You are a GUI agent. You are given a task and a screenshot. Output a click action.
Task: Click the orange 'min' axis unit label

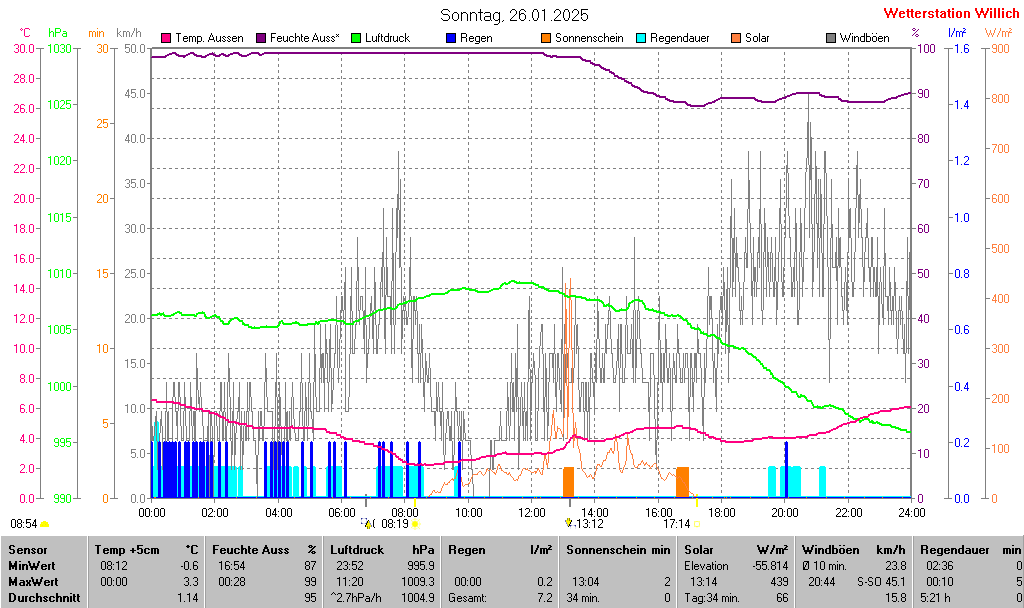tap(96, 33)
